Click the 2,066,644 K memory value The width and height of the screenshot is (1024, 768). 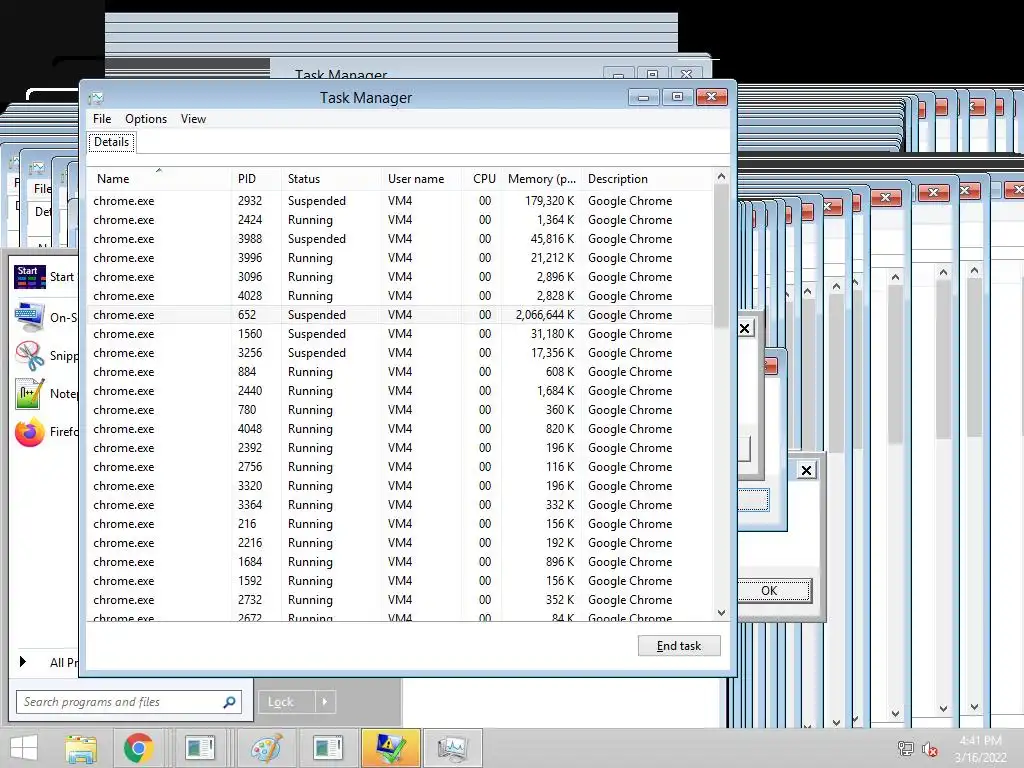tap(545, 315)
